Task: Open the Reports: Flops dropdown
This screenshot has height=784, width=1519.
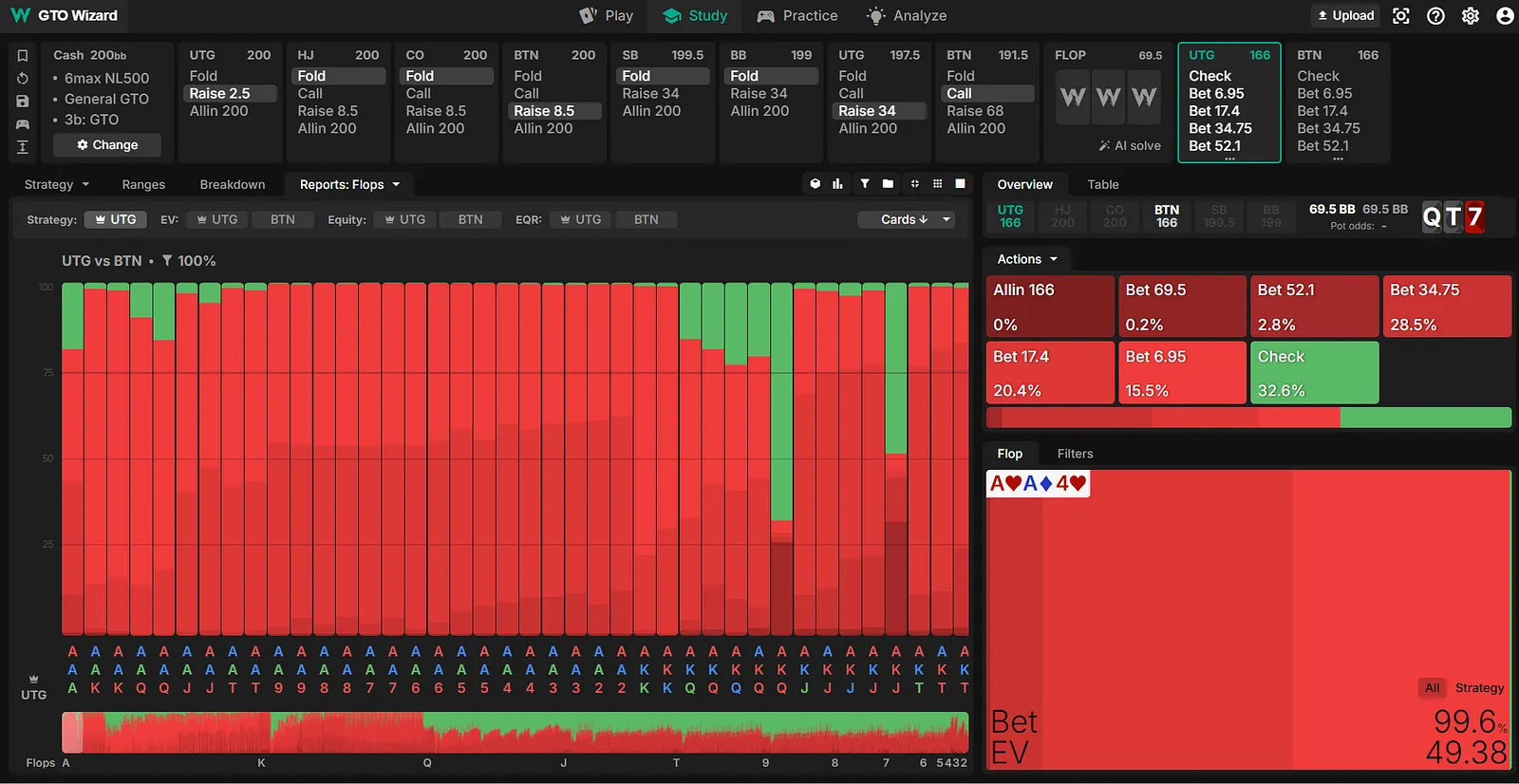Action: click(349, 184)
